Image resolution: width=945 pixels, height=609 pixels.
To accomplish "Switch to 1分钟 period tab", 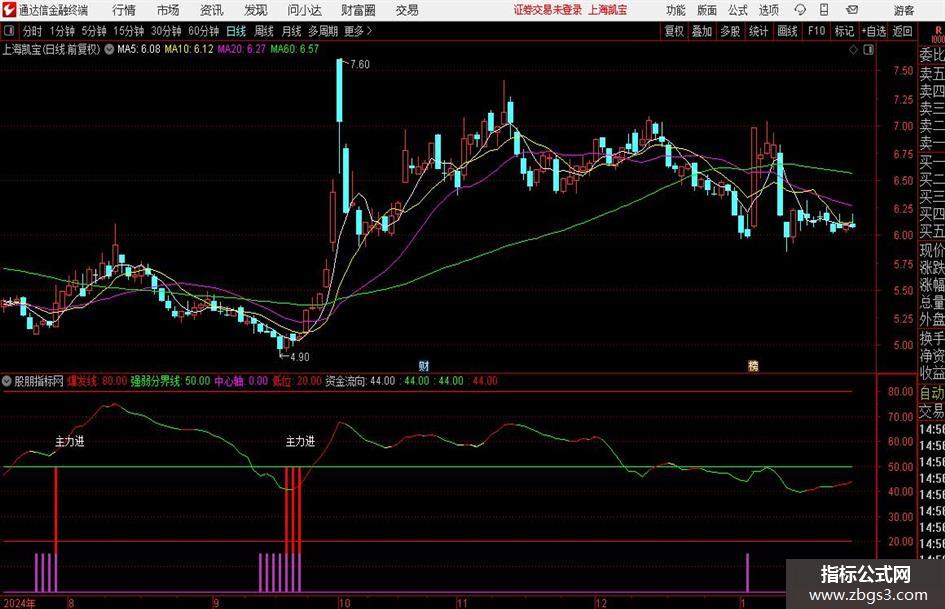I will [61, 31].
